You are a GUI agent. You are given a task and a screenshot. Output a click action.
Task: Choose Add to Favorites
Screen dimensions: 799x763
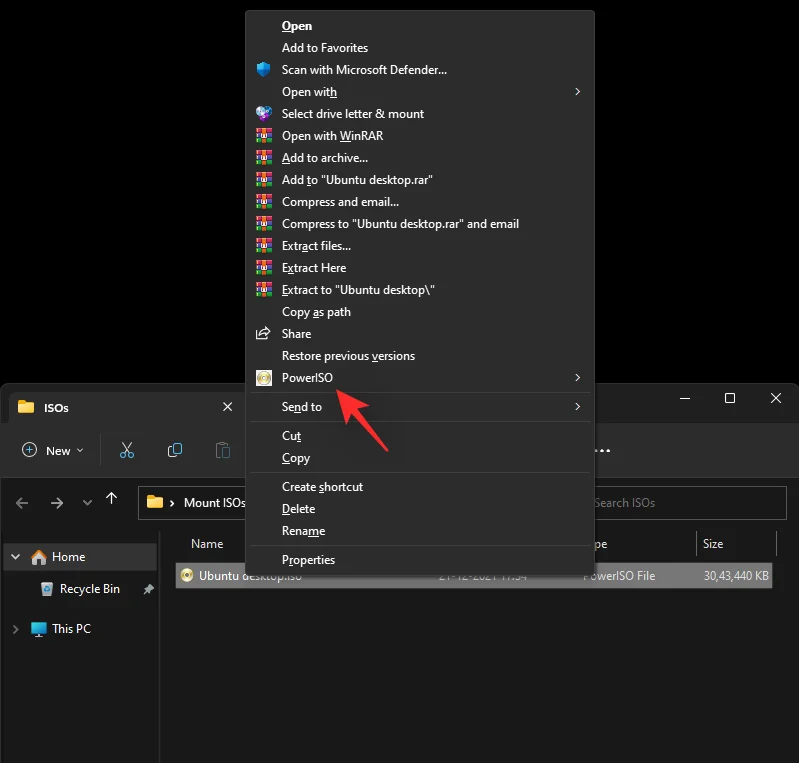click(420, 48)
